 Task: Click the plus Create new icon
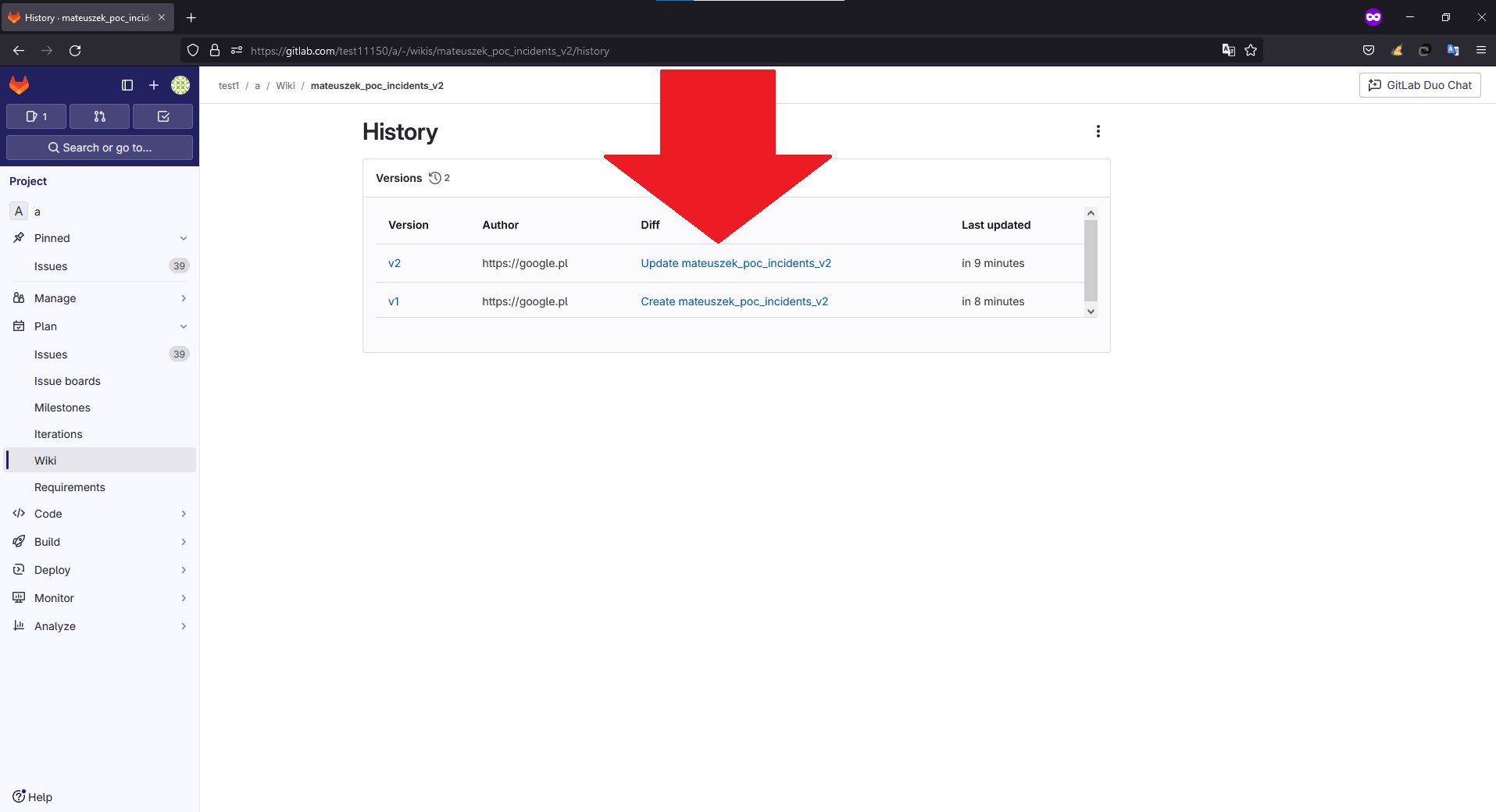(154, 85)
